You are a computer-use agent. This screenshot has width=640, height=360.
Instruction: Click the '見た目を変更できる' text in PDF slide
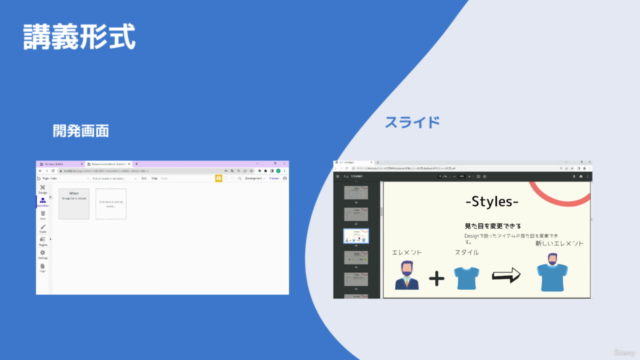point(493,226)
